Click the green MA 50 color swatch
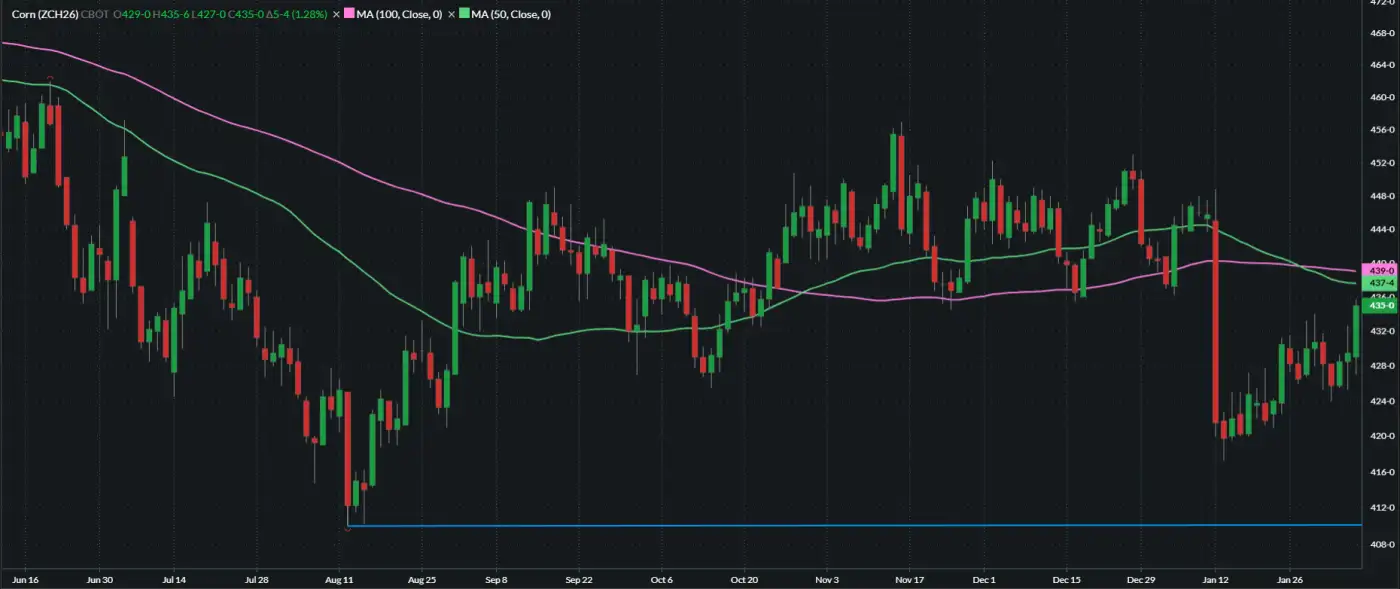Image resolution: width=1400 pixels, height=589 pixels. pos(465,15)
